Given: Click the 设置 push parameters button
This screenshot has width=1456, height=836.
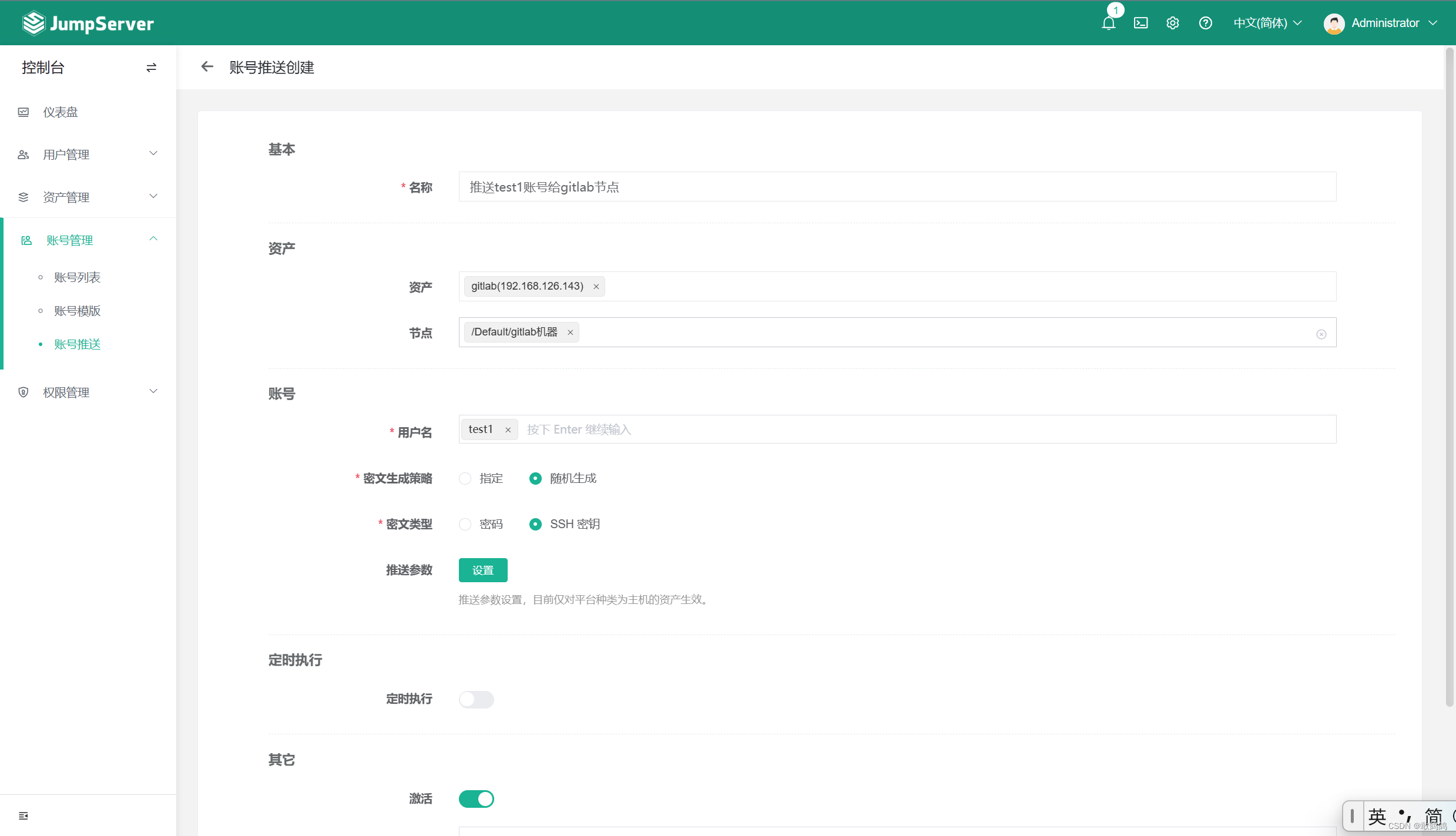Looking at the screenshot, I should pos(482,570).
